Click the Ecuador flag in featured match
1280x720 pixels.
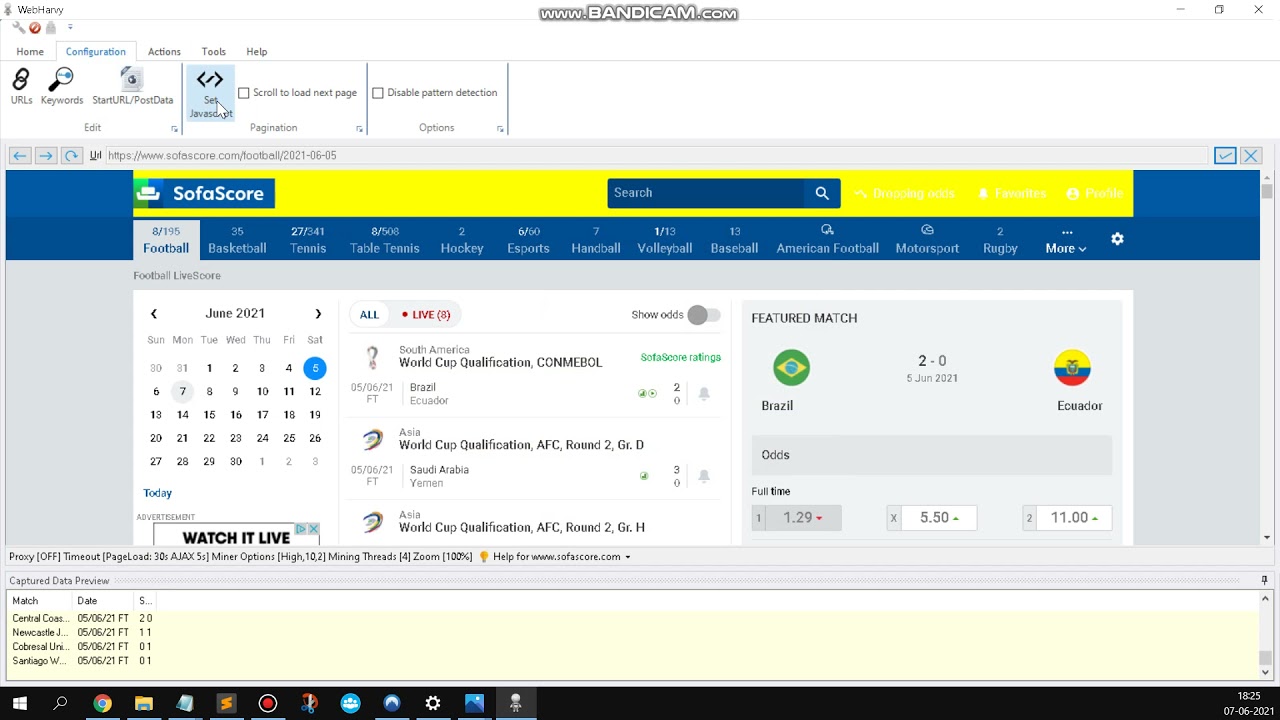click(x=1072, y=368)
